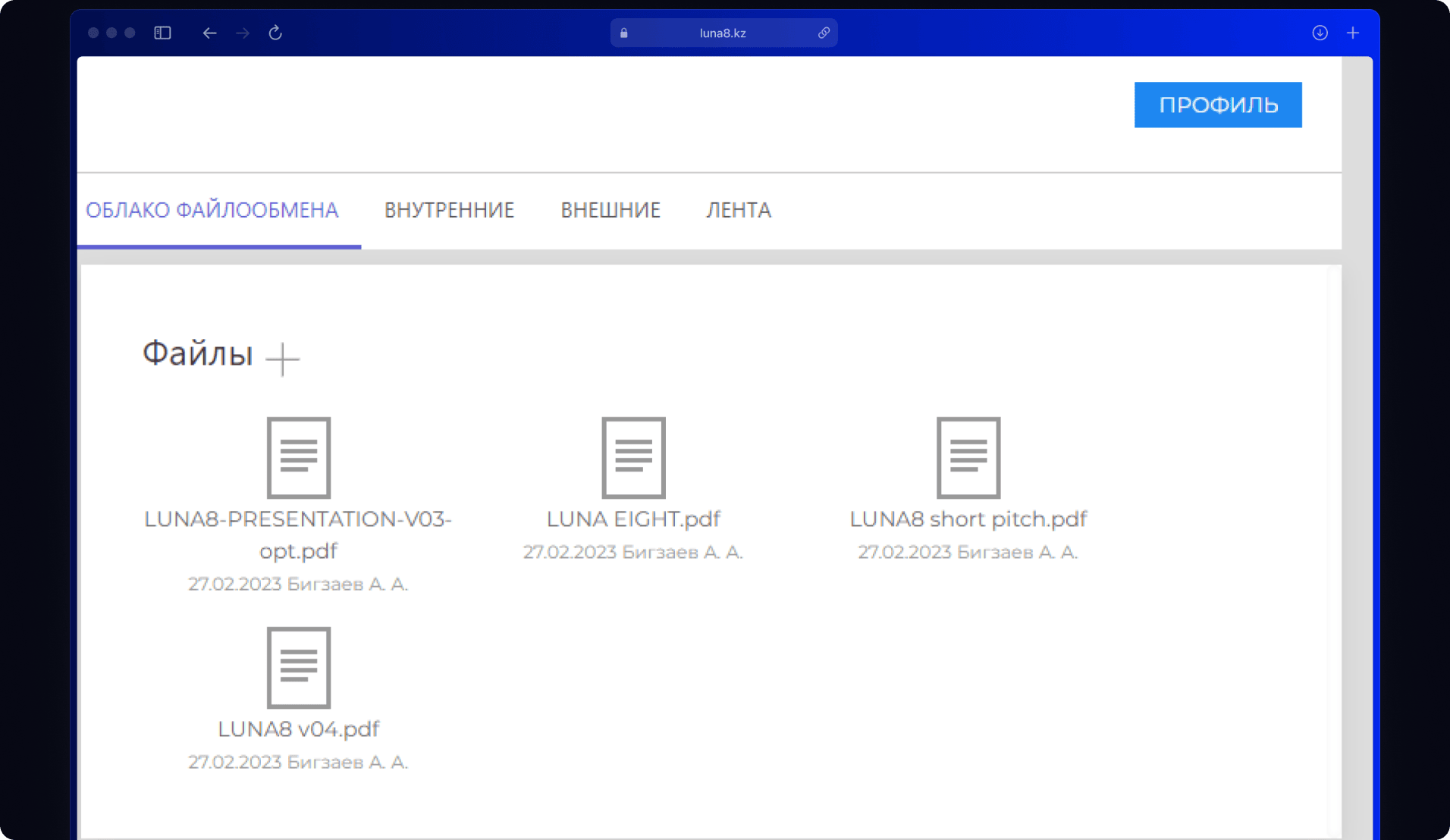Click the LUNA EIGHT.pdf file name link
Image resolution: width=1450 pixels, height=840 pixels.
[x=633, y=519]
